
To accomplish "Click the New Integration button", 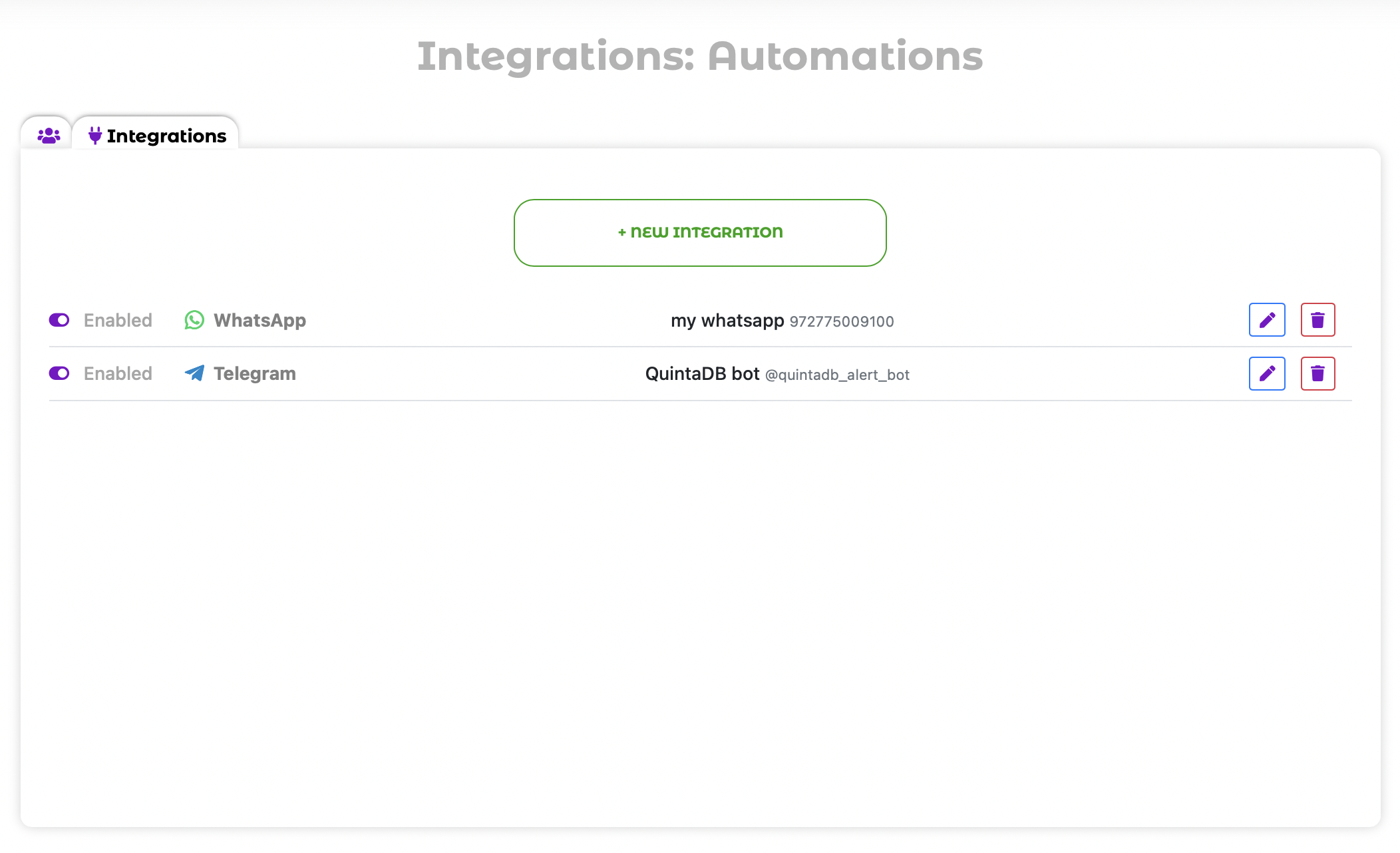I will pyautogui.click(x=700, y=233).
